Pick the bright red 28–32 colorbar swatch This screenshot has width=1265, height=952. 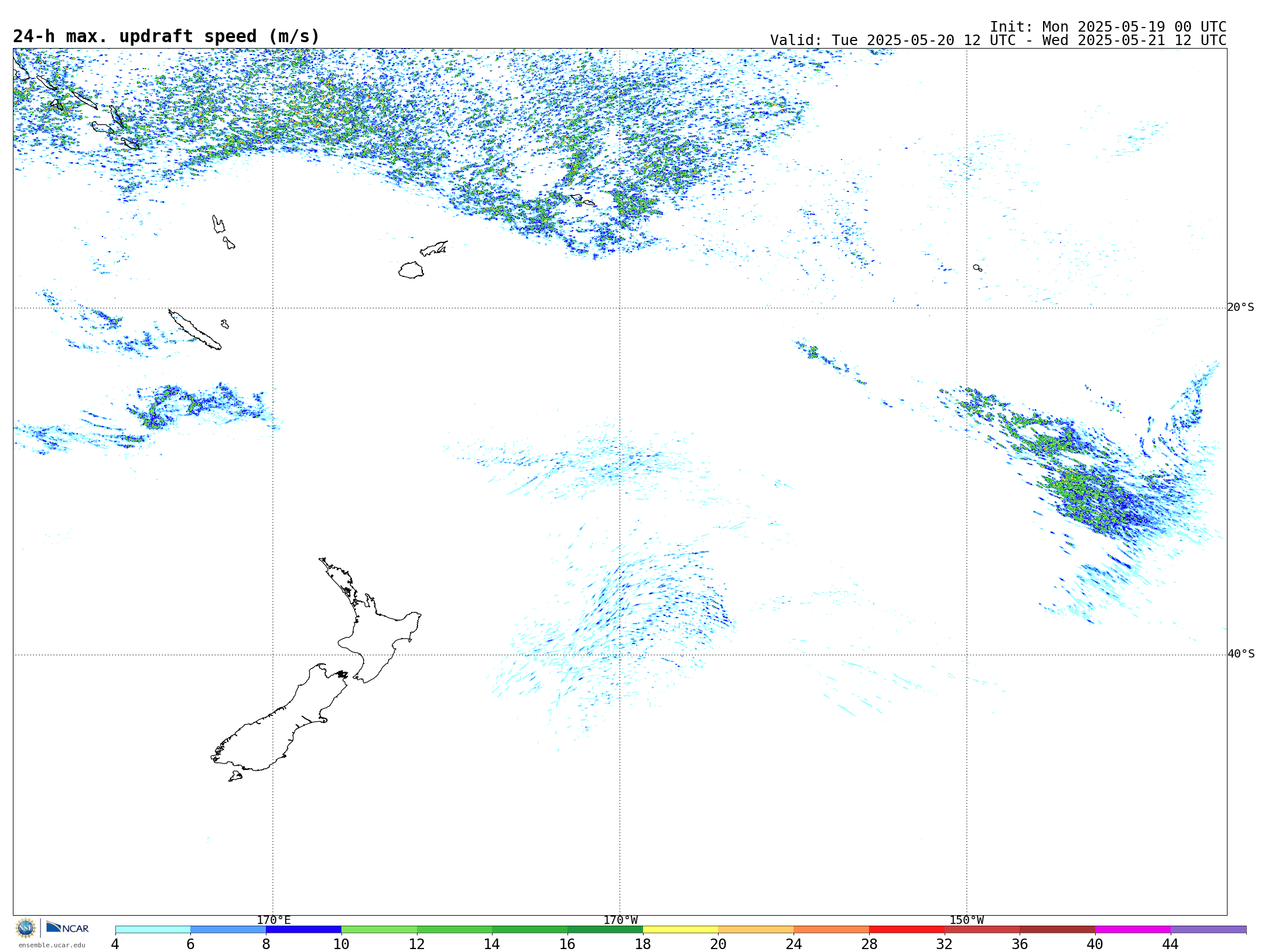(x=907, y=930)
